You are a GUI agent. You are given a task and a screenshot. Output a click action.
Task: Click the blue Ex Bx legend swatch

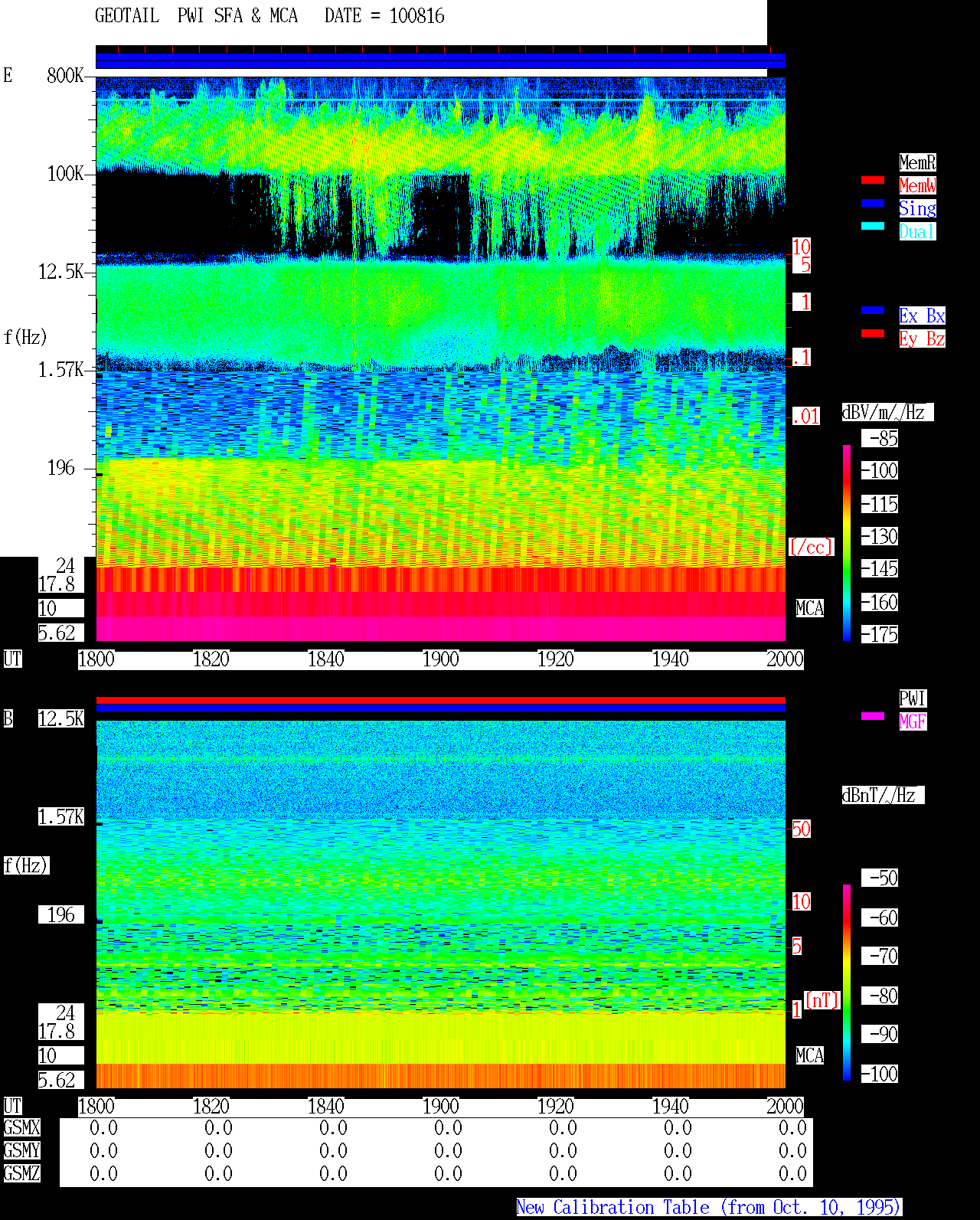point(873,310)
